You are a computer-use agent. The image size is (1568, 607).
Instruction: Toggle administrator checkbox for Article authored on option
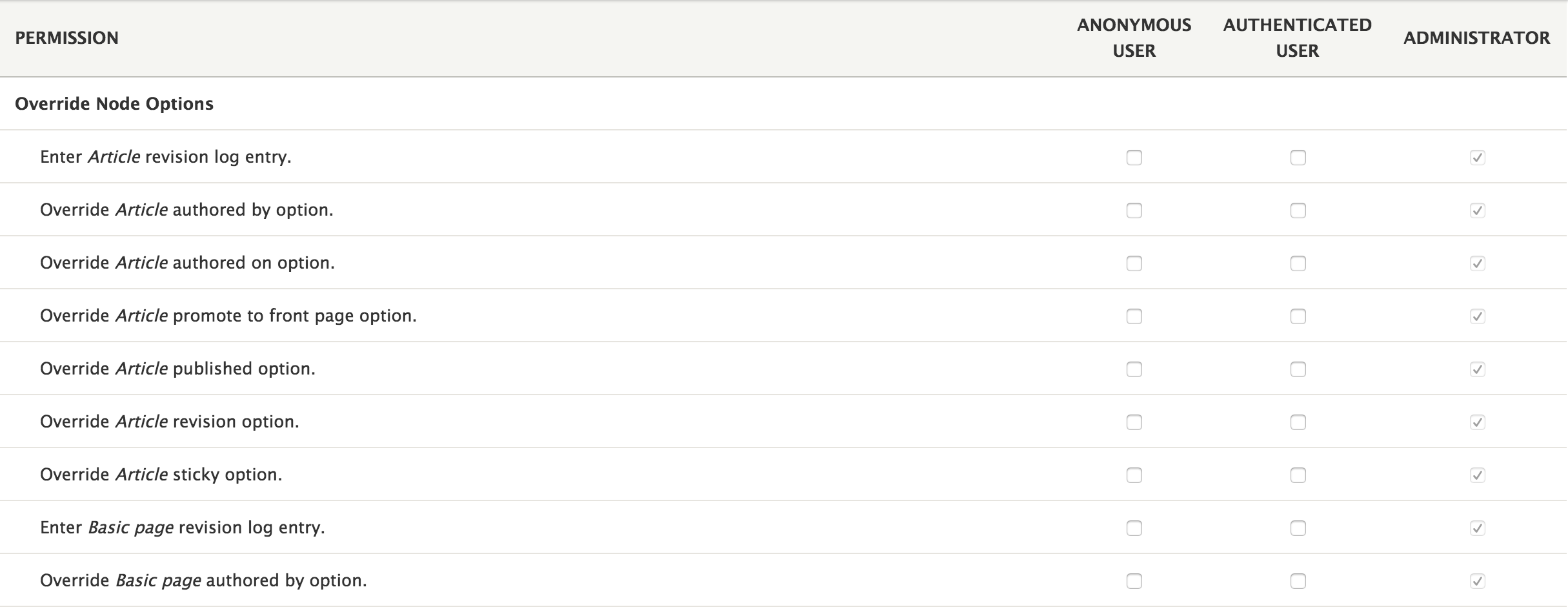point(1477,263)
